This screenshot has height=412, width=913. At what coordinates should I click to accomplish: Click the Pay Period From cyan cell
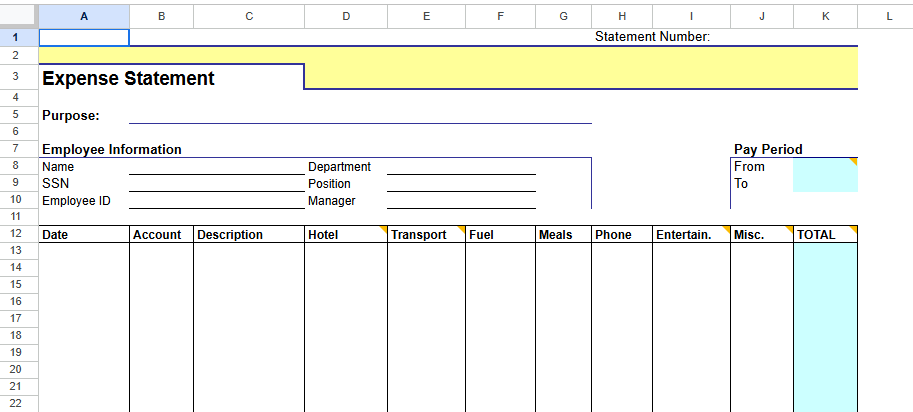pos(825,167)
